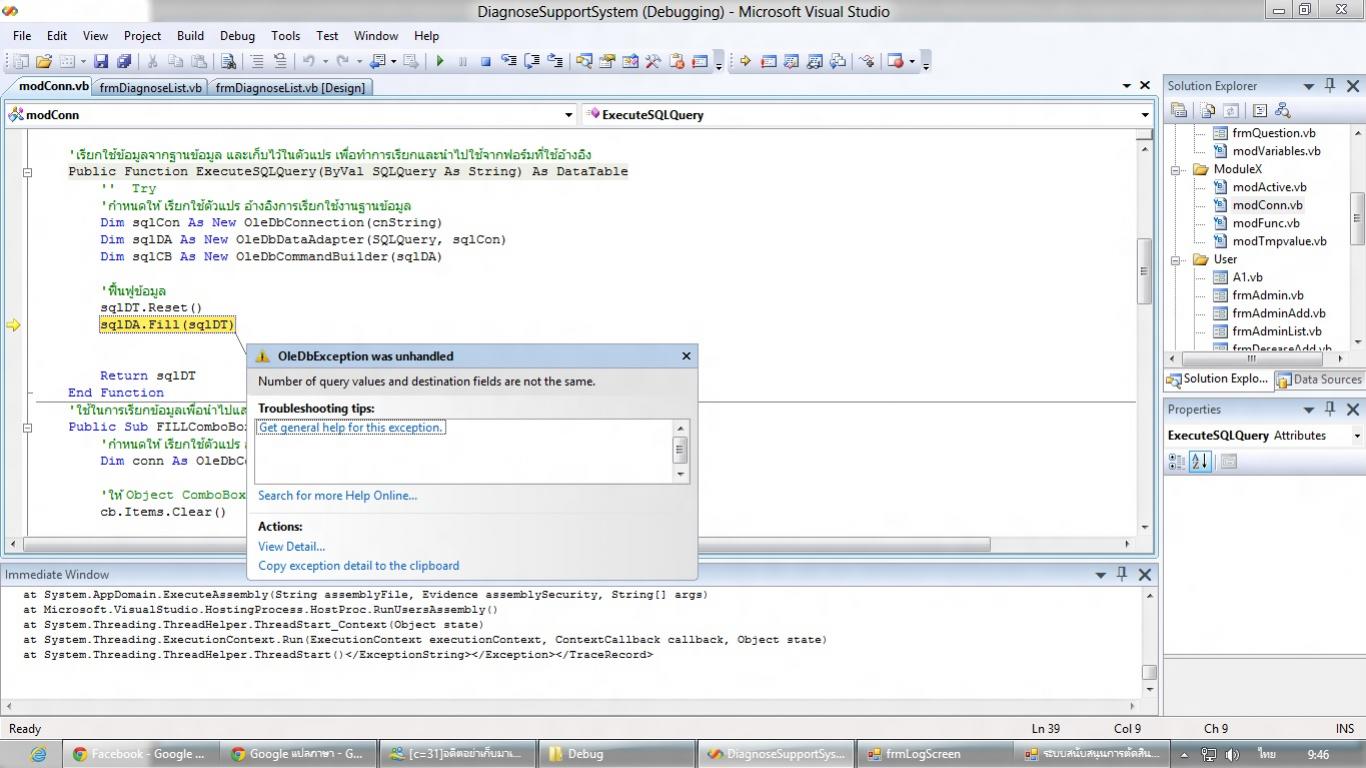
Task: Open the modConn class dropdown
Action: (x=569, y=115)
